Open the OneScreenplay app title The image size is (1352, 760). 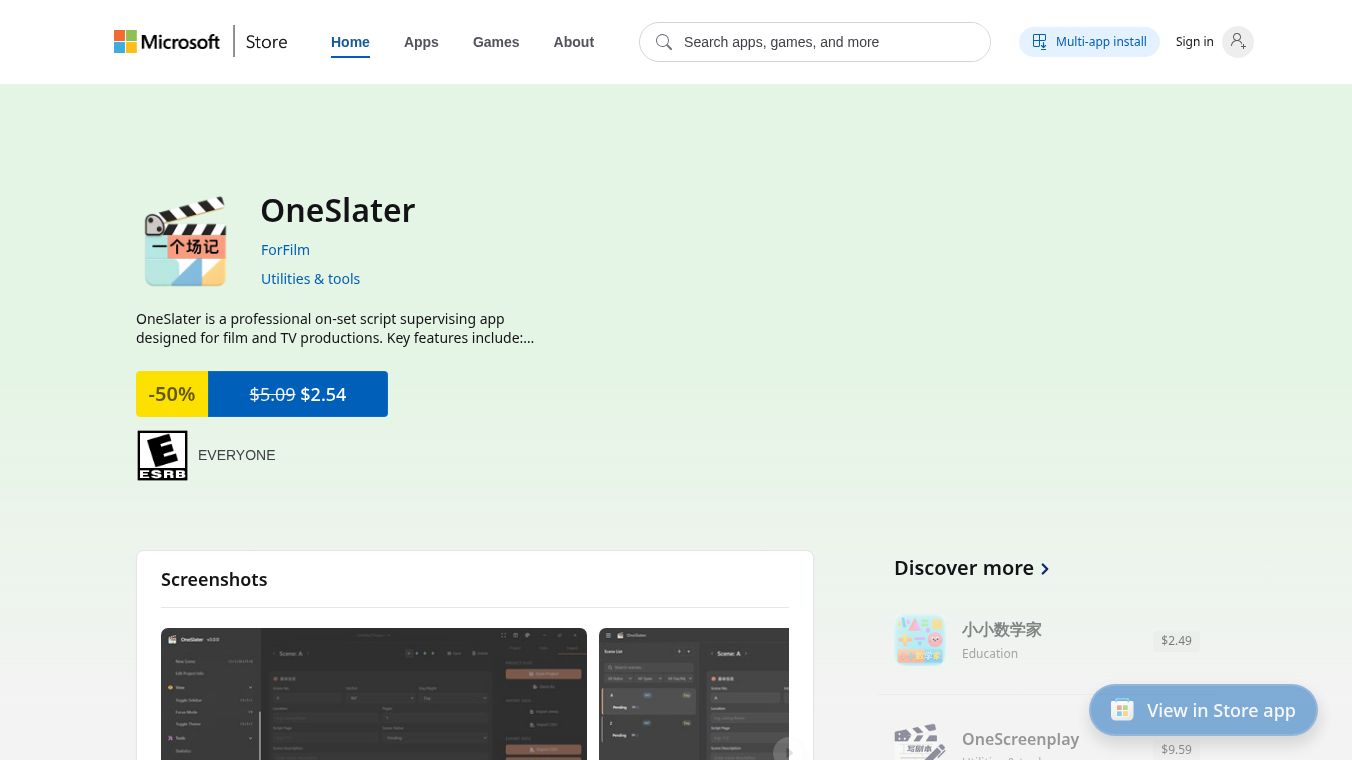(x=1020, y=739)
